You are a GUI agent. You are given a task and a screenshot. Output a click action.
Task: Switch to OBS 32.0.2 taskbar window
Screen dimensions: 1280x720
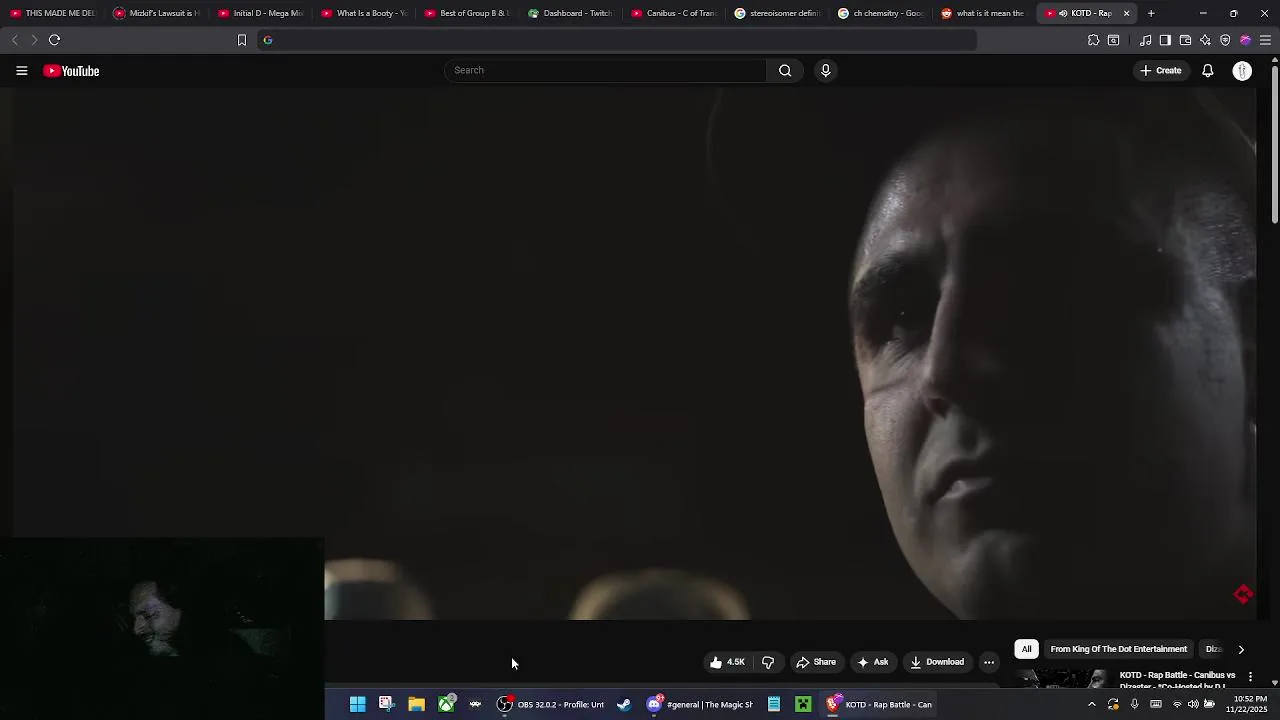coord(551,704)
